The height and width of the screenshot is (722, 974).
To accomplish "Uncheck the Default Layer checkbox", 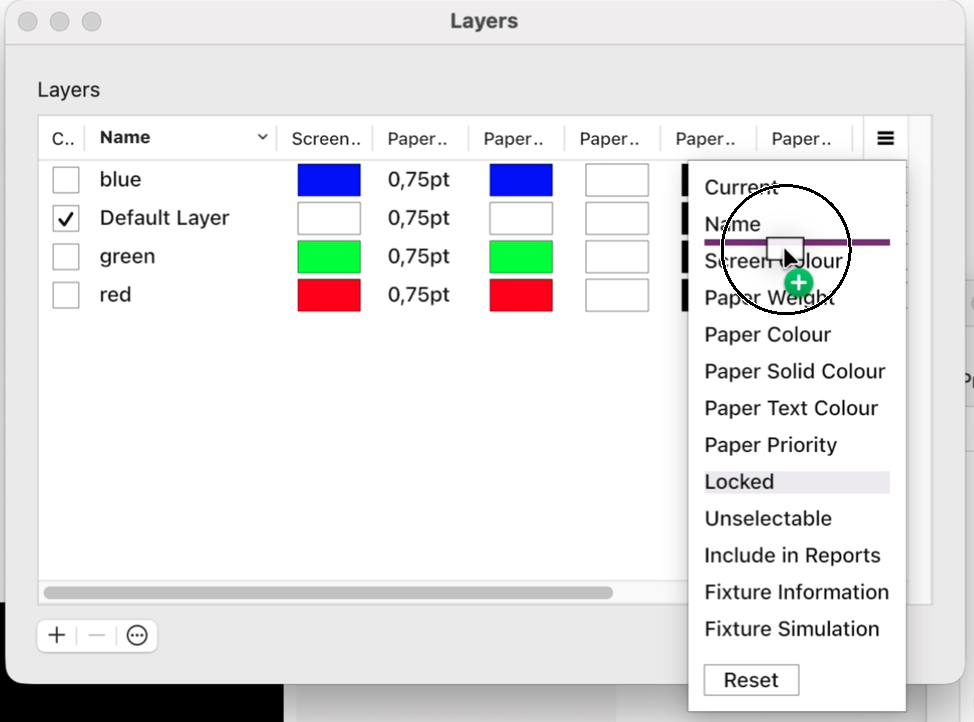I will pos(65,217).
